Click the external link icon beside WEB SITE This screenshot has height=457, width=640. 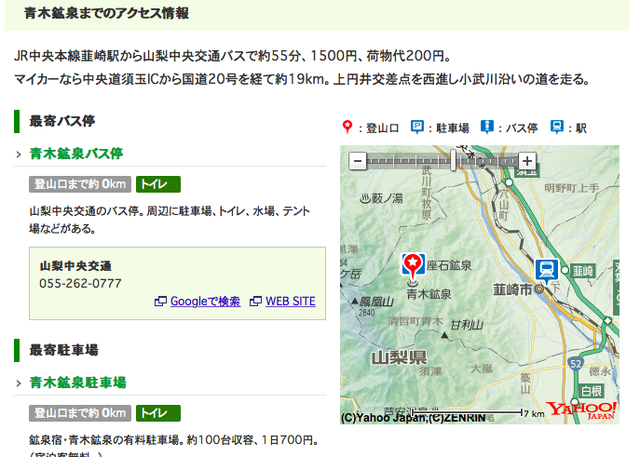click(x=256, y=301)
